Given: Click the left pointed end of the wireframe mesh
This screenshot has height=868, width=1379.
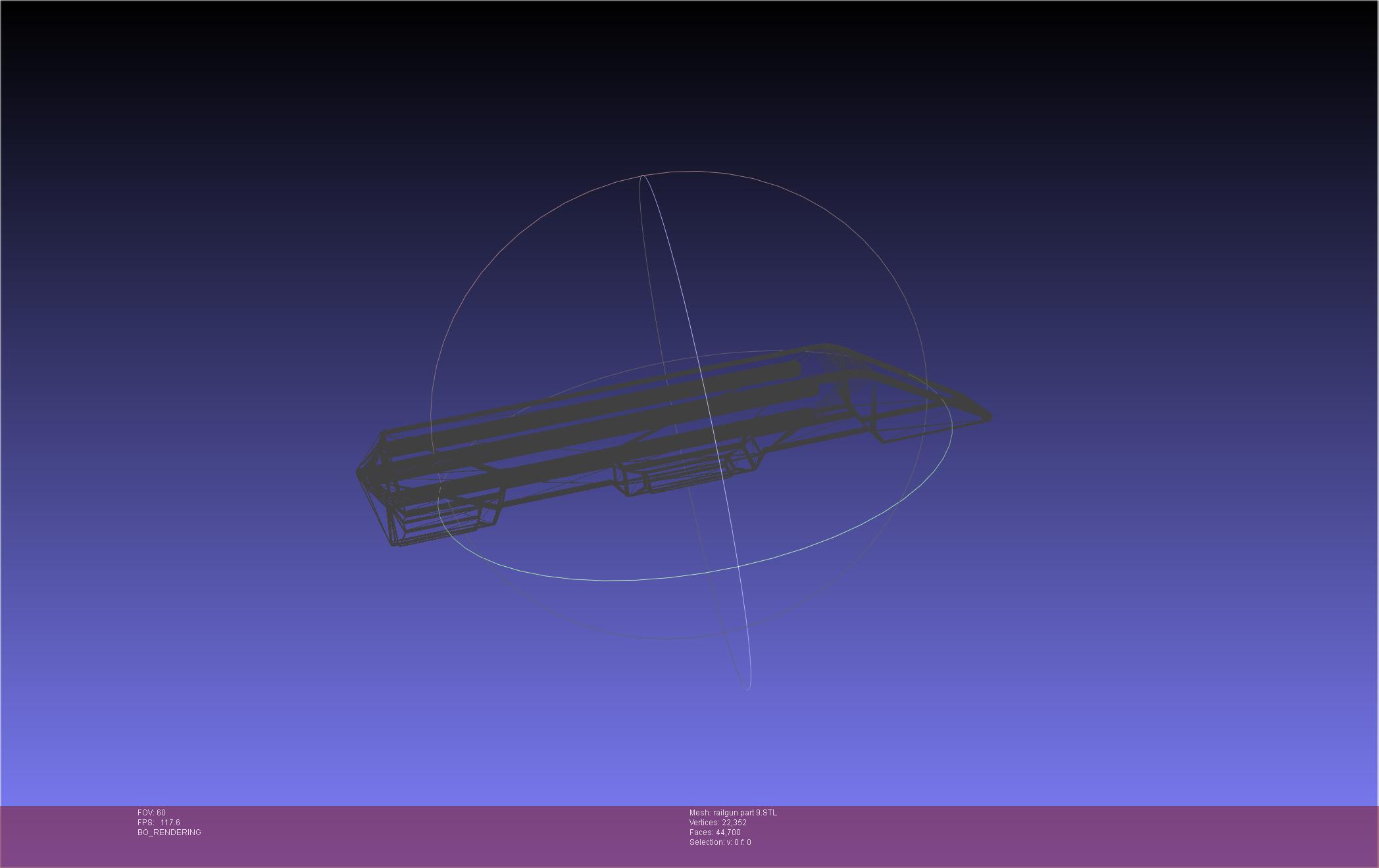Looking at the screenshot, I should click(359, 472).
